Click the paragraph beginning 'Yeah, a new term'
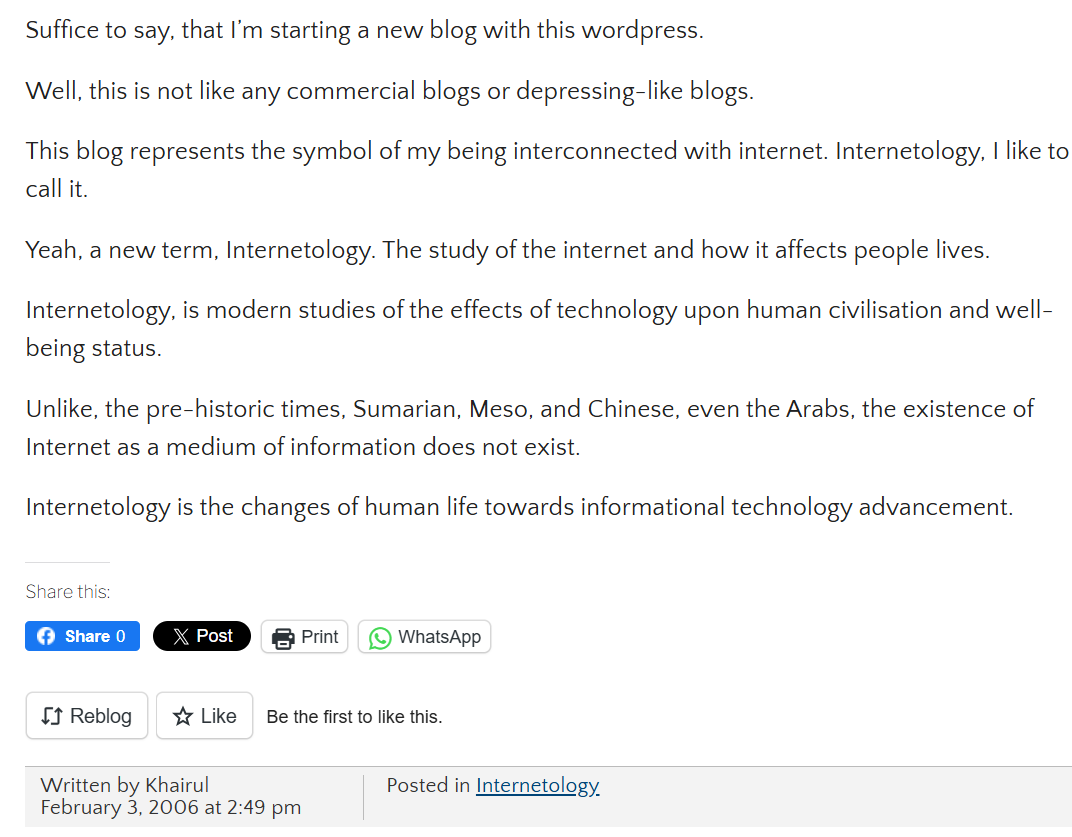 pos(507,250)
